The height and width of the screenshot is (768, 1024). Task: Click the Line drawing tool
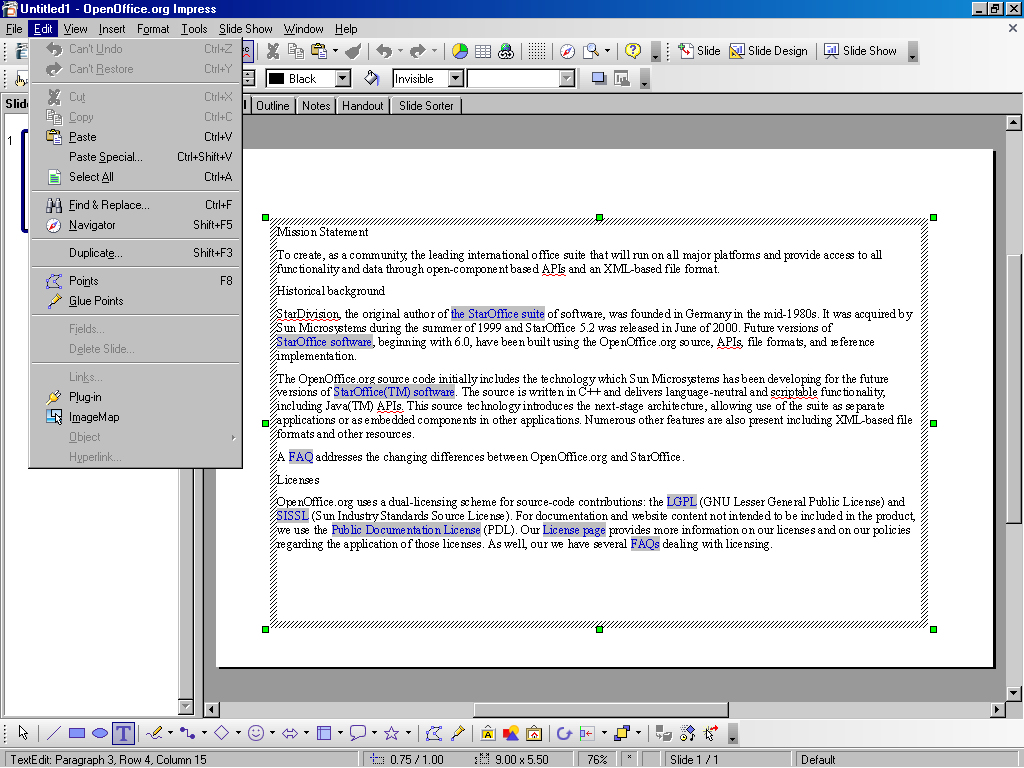(x=54, y=734)
